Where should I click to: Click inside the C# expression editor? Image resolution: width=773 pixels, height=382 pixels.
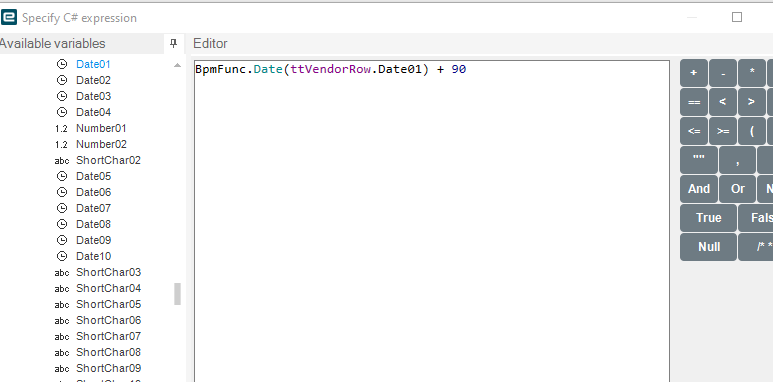click(432, 221)
